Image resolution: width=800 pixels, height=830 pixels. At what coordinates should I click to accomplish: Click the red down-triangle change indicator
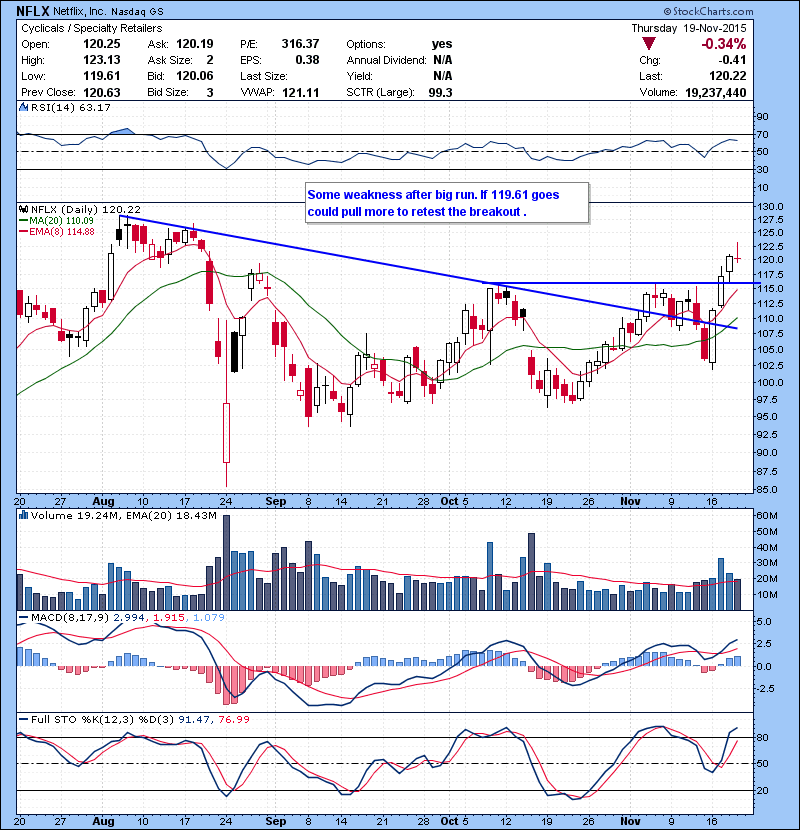point(649,43)
